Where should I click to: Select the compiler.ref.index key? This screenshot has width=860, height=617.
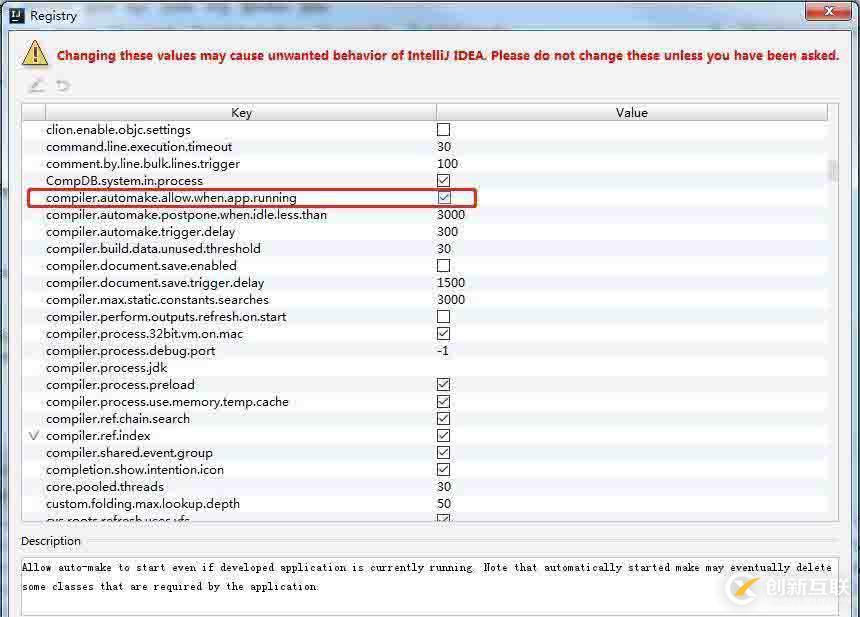(98, 435)
